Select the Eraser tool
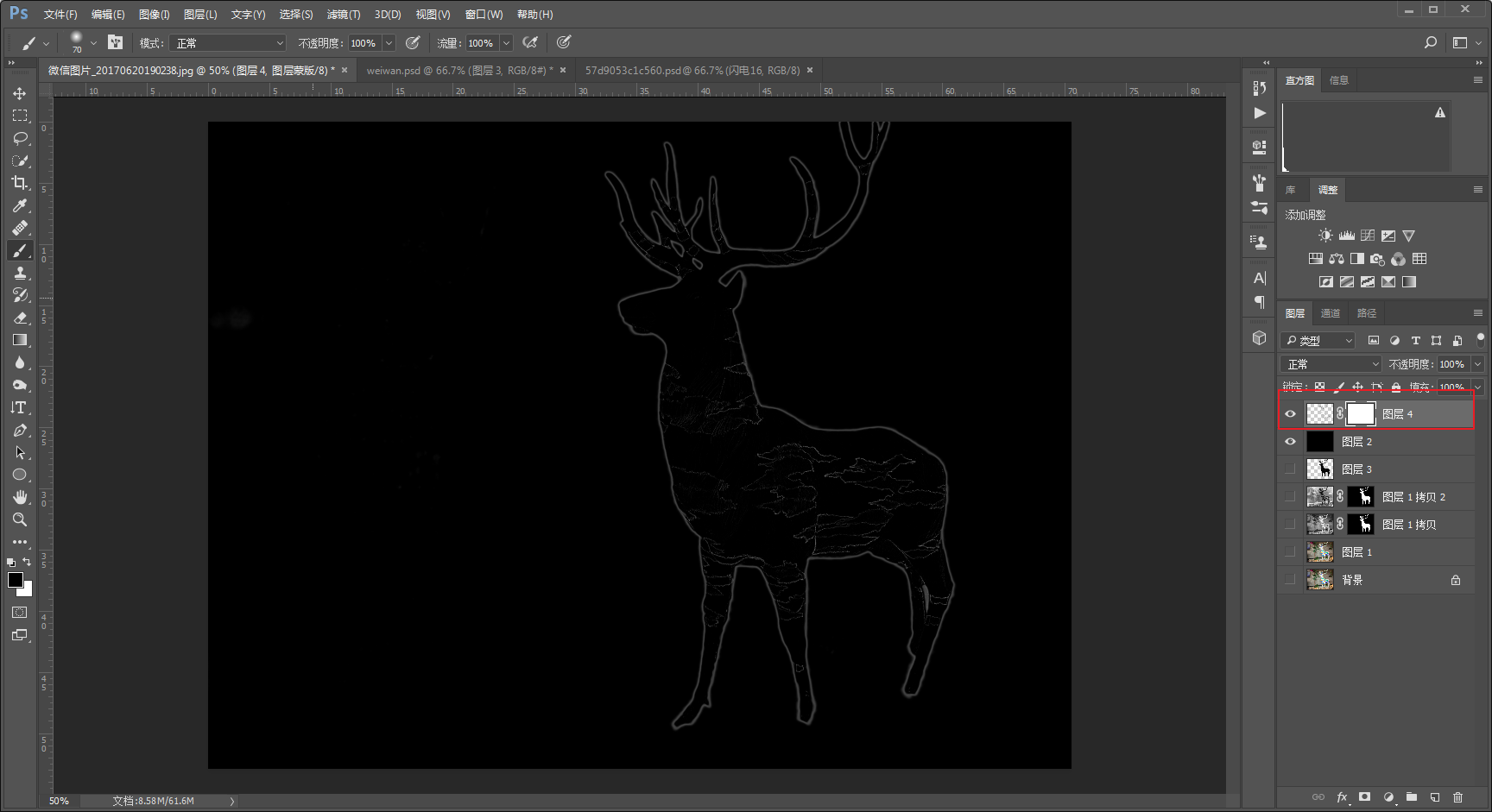The width and height of the screenshot is (1492, 812). click(20, 318)
